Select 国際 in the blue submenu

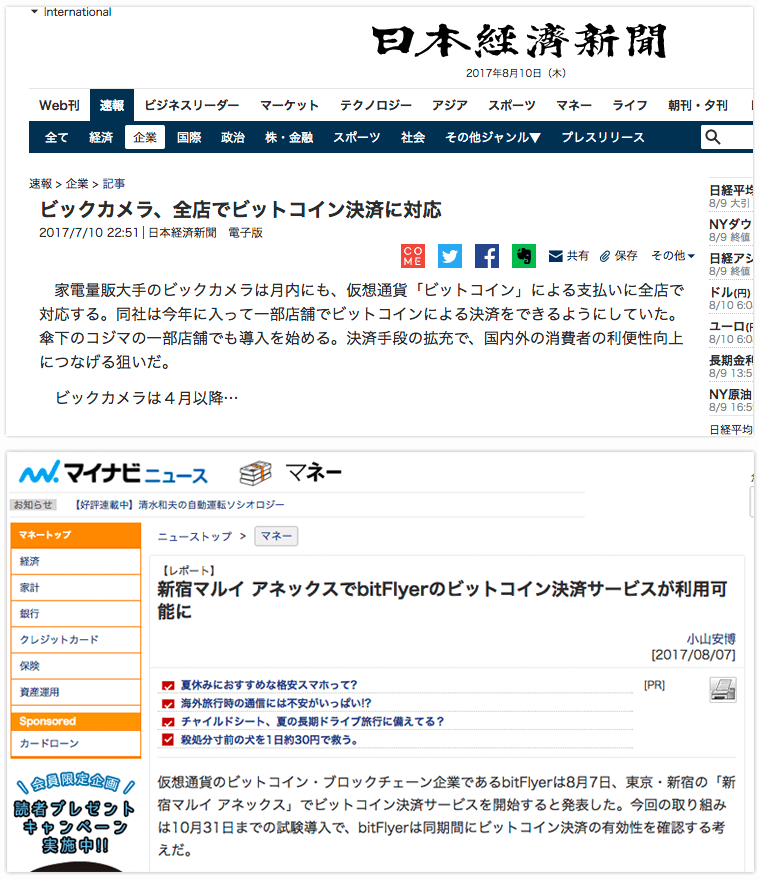[189, 137]
